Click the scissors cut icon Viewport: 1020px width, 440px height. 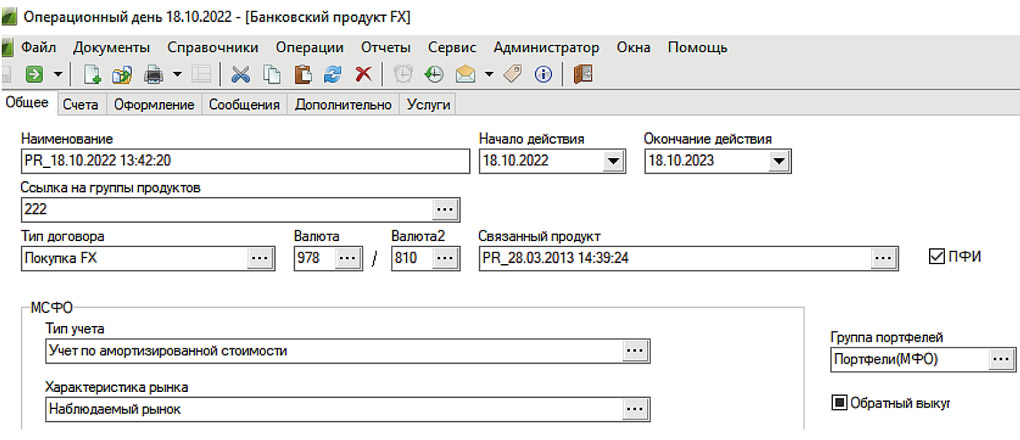[241, 74]
